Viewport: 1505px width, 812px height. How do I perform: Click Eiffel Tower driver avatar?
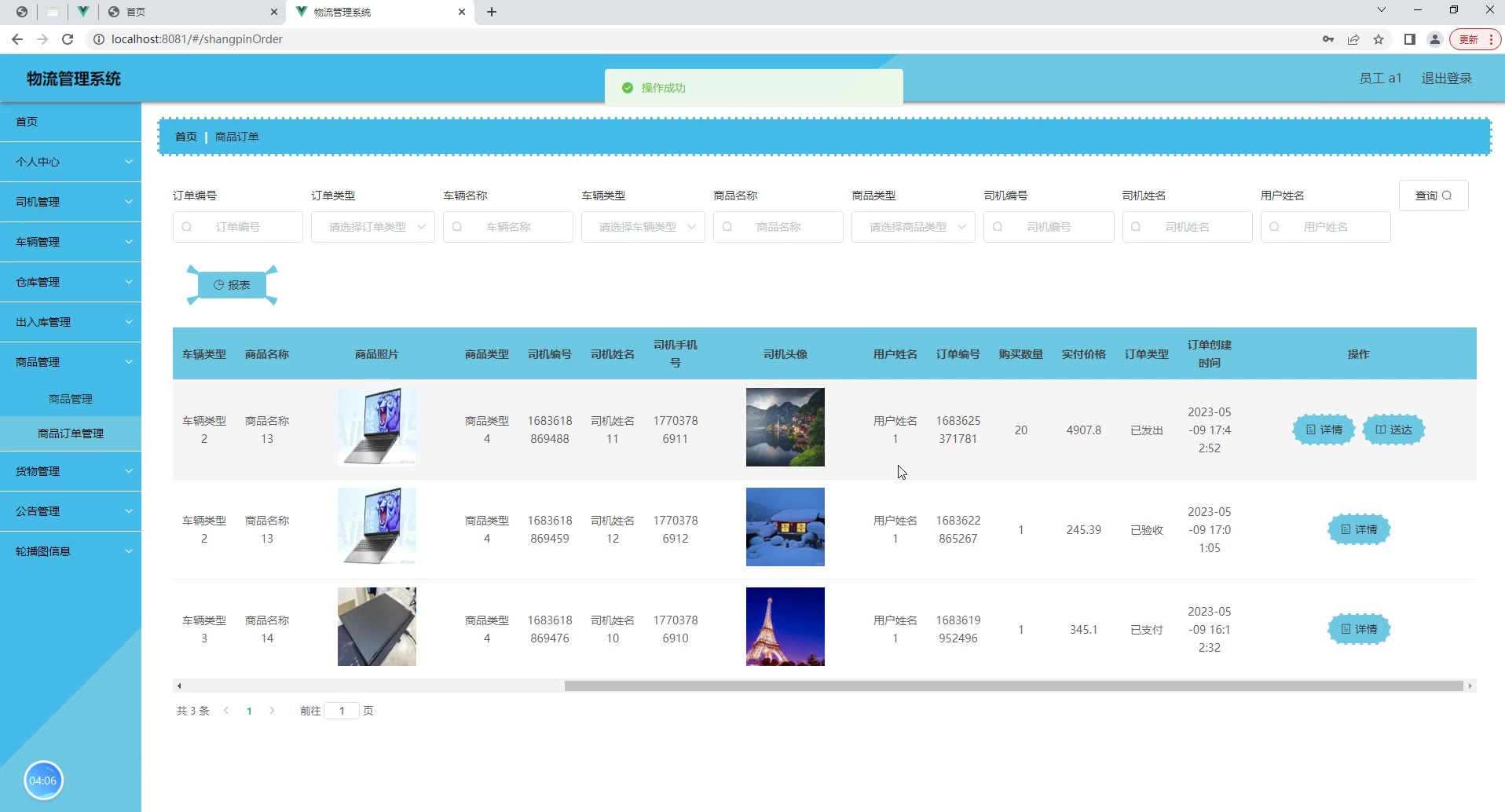pos(785,627)
